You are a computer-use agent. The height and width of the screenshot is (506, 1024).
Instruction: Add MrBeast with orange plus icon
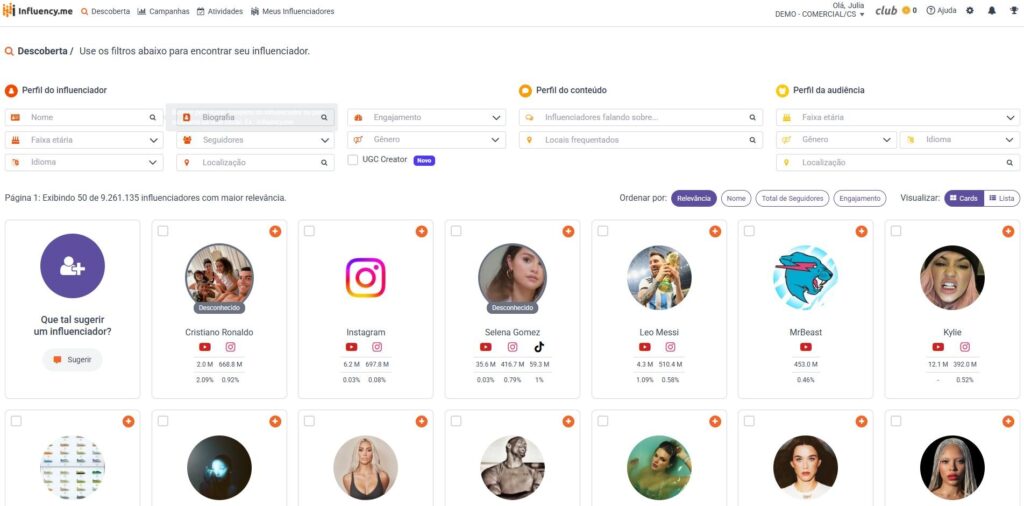861,231
